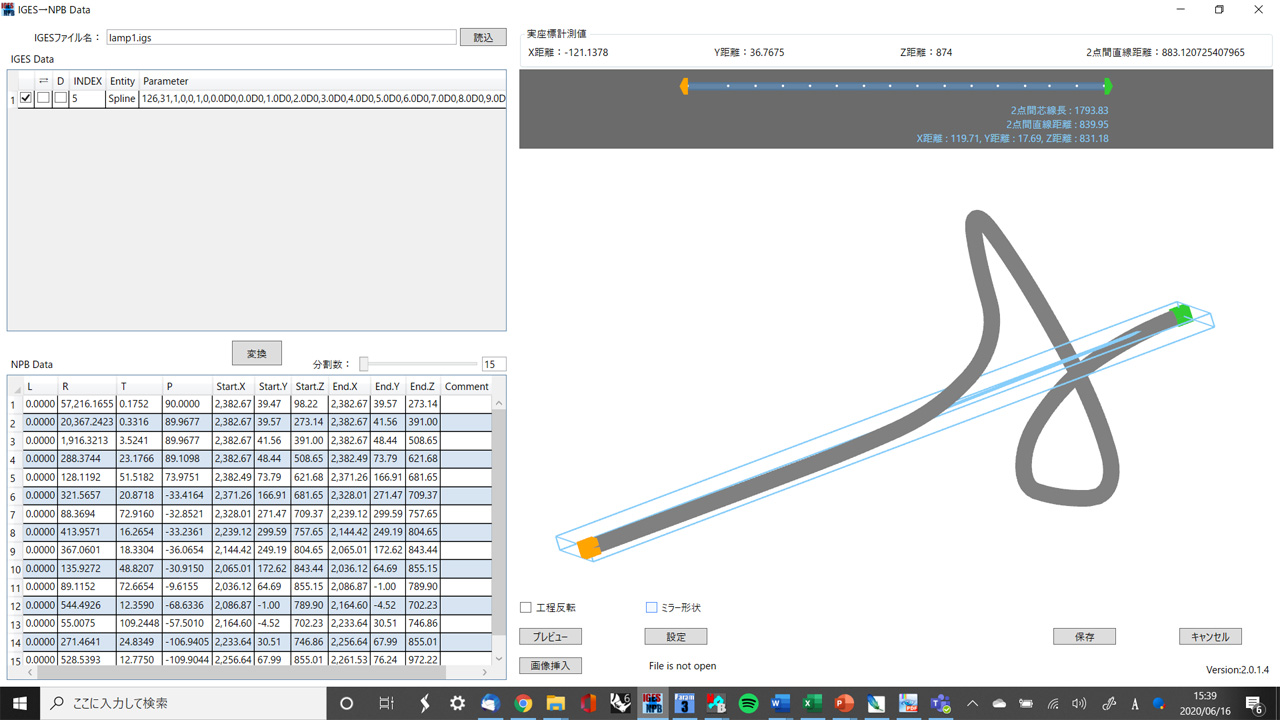This screenshot has width=1280, height=720.
Task: Click the 分割数 slider handle
Action: pos(364,364)
